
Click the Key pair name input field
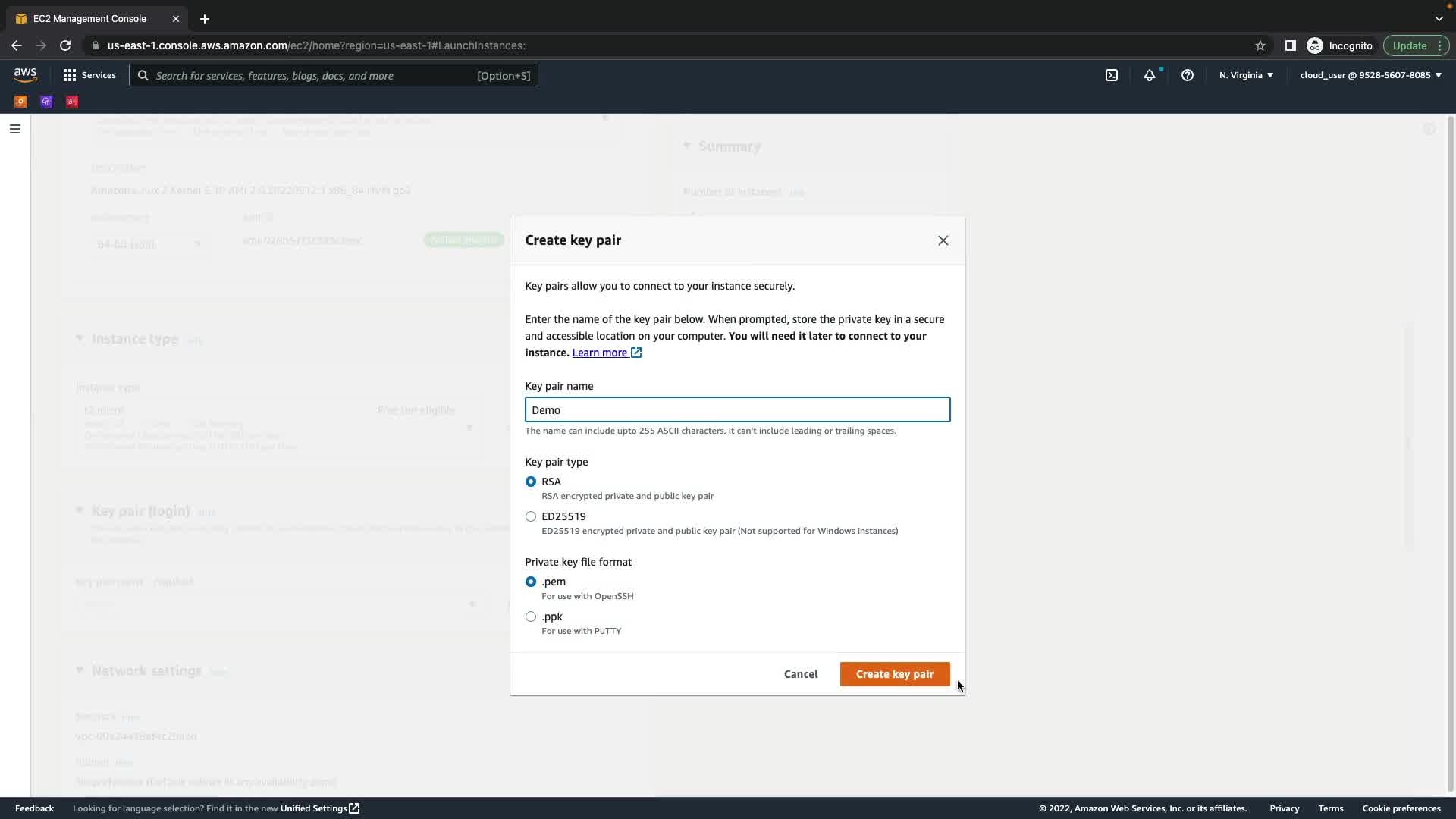tap(737, 409)
